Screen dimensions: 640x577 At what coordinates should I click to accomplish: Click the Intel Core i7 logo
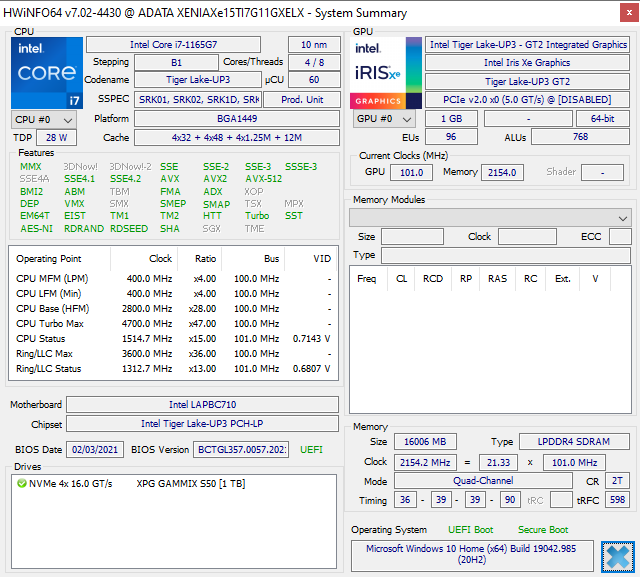[47, 72]
